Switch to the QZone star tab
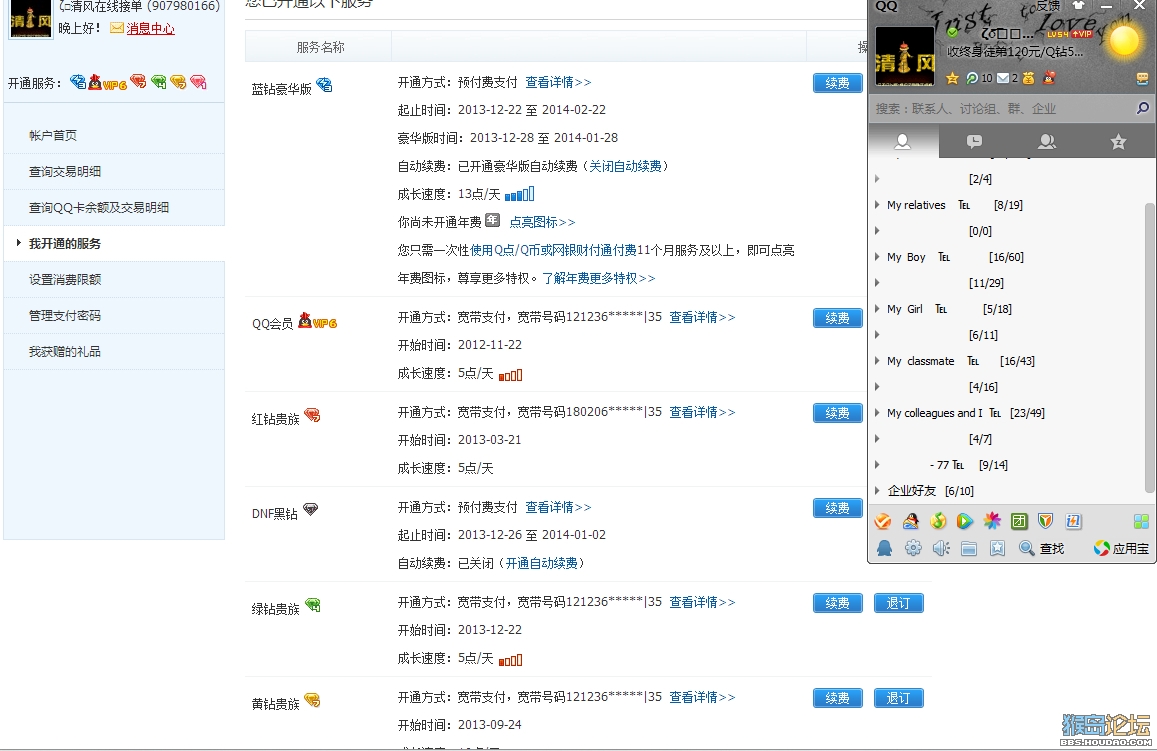This screenshot has width=1157, height=751. coord(1119,141)
